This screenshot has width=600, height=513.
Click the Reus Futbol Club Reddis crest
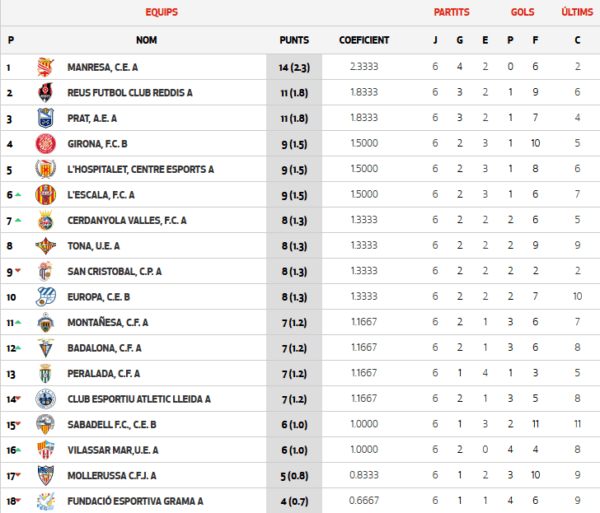(x=46, y=93)
